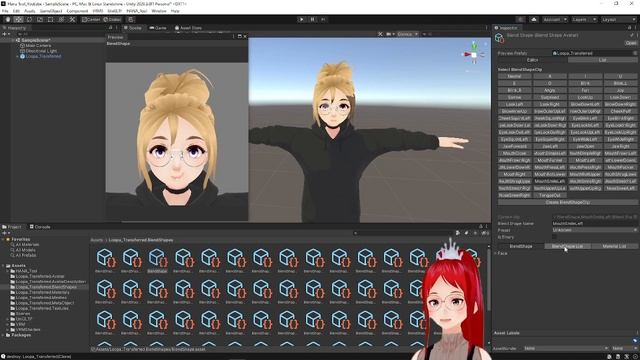Toggle hidden packages visibility in Project

(x=485, y=233)
